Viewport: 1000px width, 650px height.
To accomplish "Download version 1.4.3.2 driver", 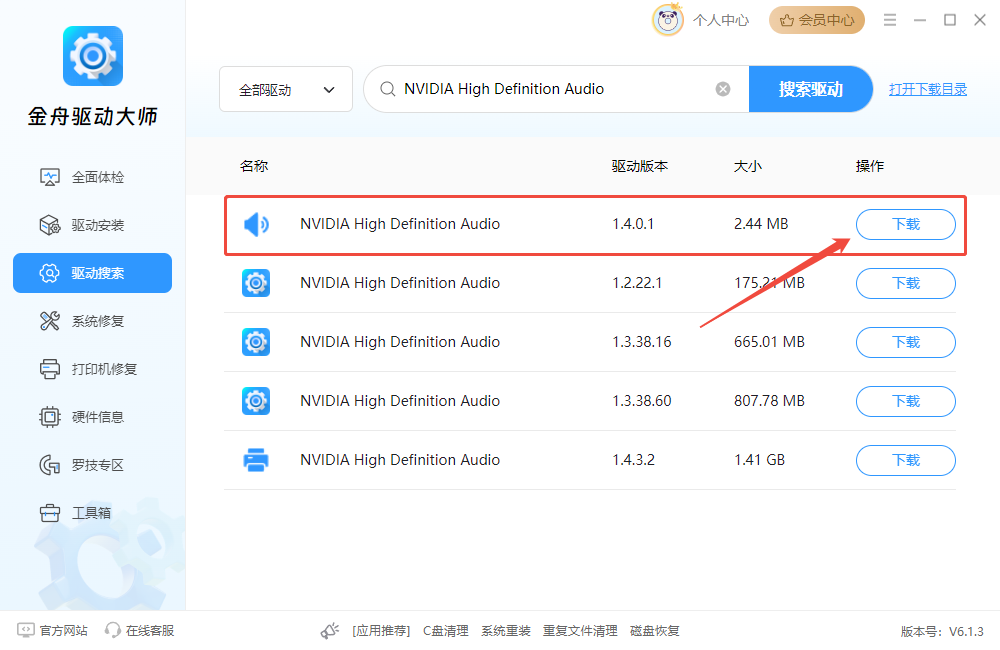I will tap(906, 460).
